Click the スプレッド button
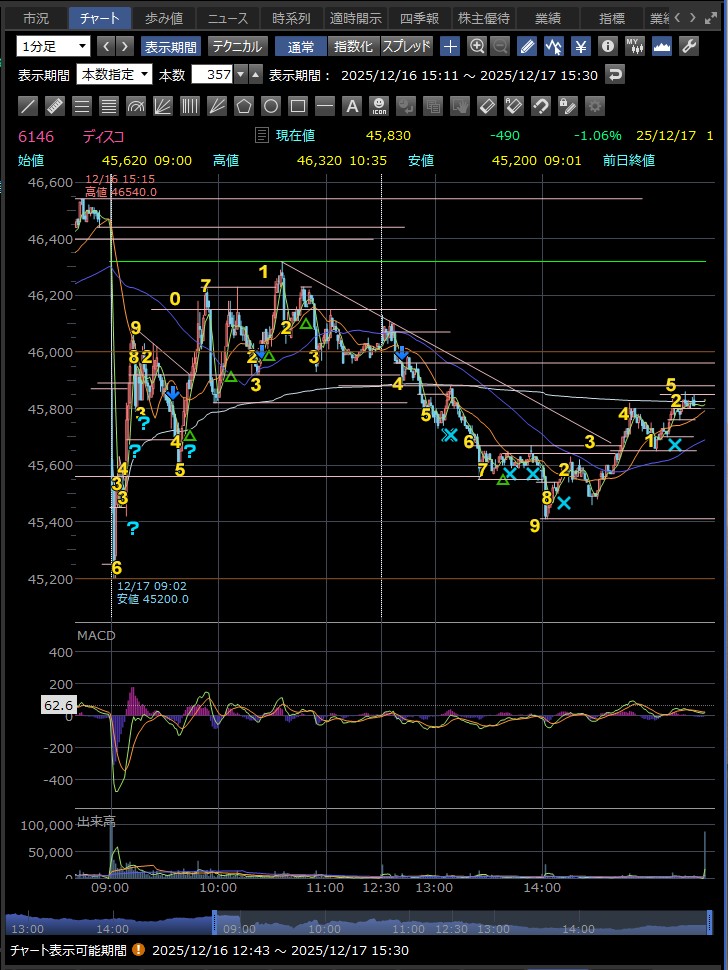Screen dimensions: 728x970 (406, 46)
